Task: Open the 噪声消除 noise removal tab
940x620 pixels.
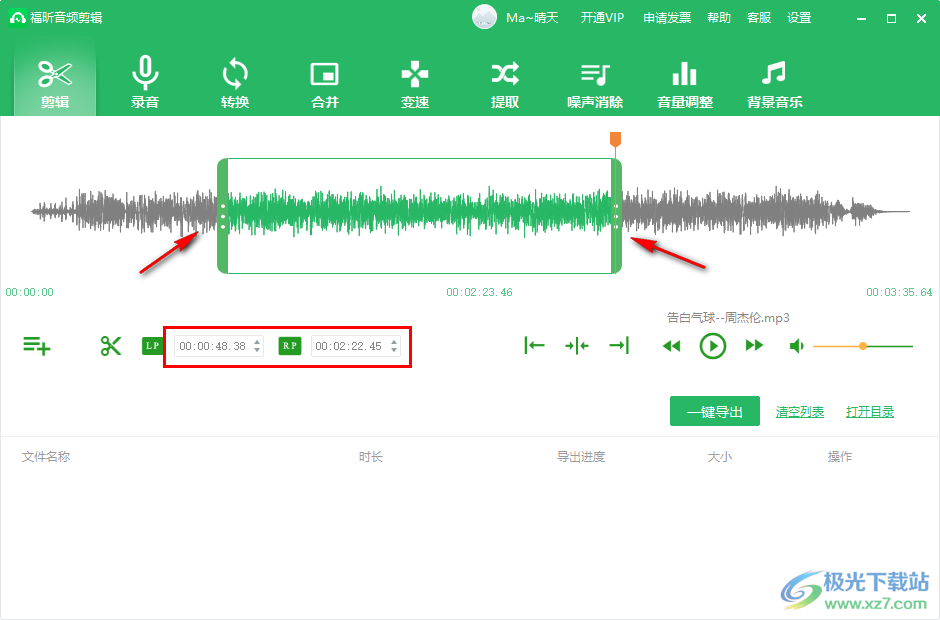Action: tap(595, 83)
